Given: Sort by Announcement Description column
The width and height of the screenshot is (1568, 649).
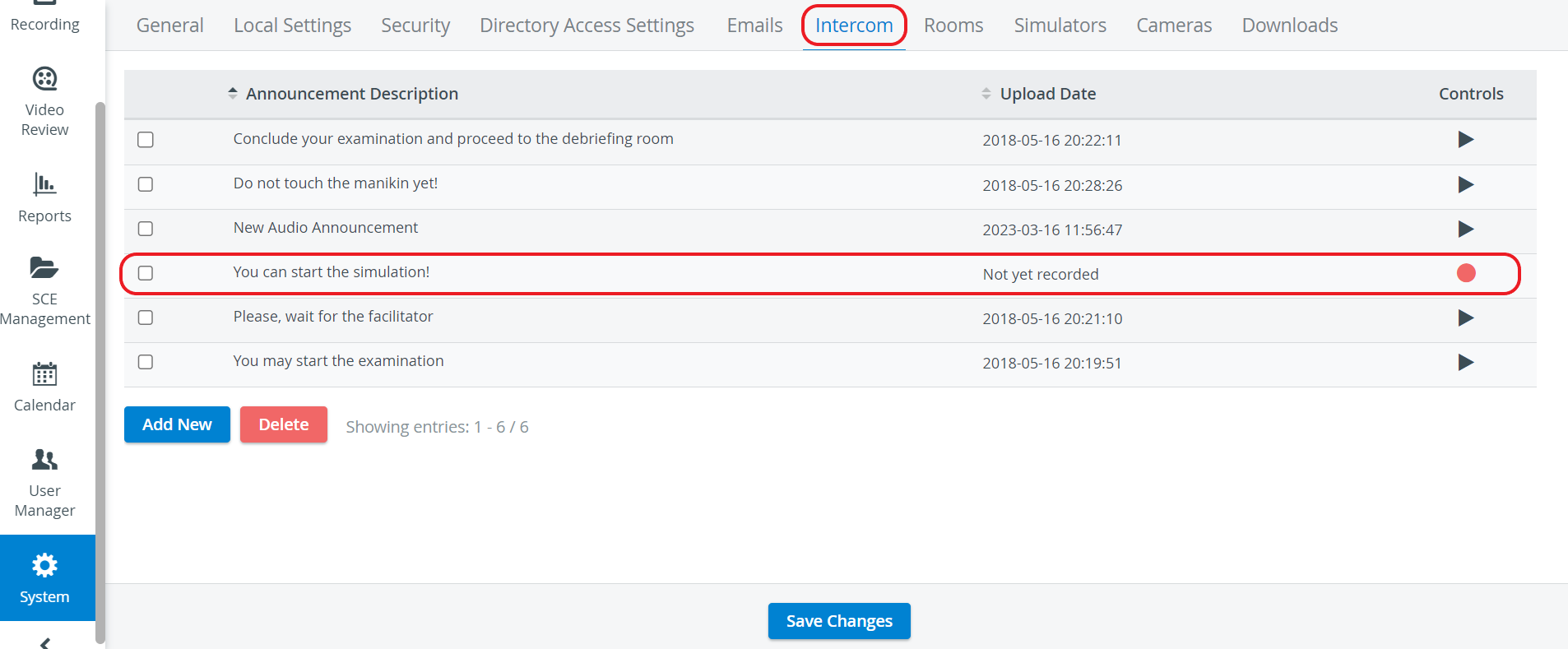Looking at the screenshot, I should [x=343, y=94].
